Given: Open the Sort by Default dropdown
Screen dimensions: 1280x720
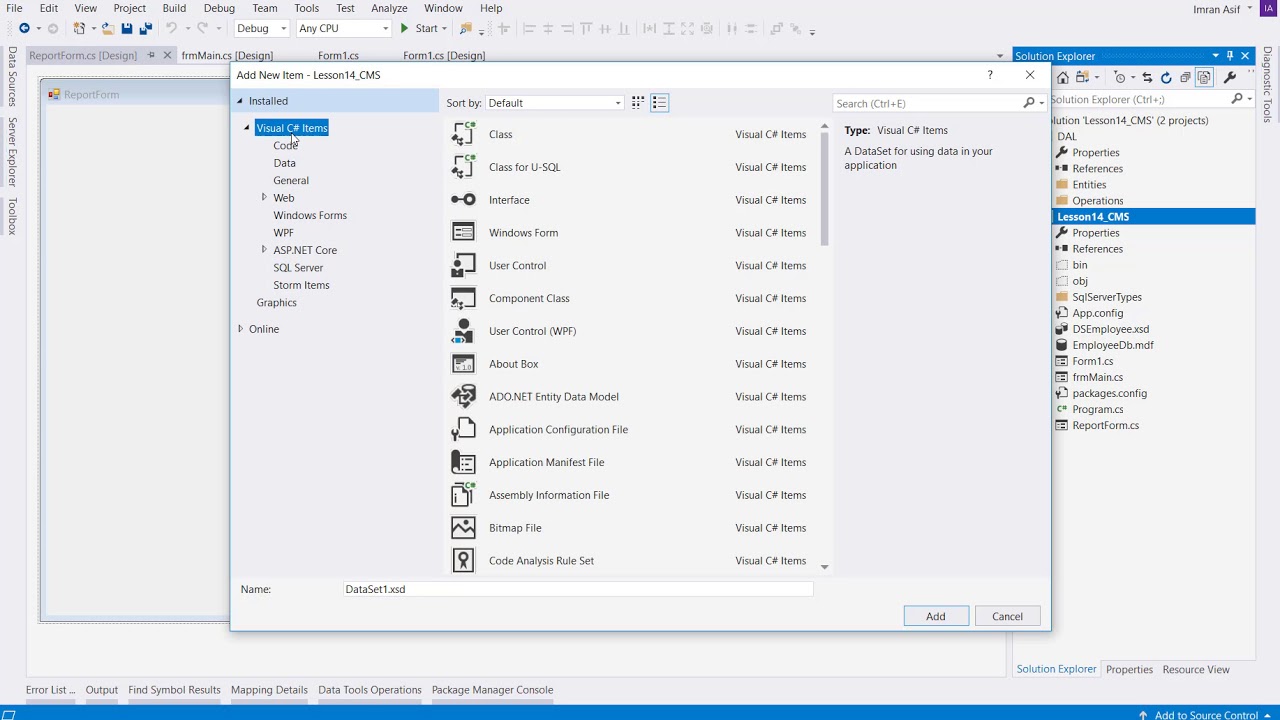Looking at the screenshot, I should [555, 103].
